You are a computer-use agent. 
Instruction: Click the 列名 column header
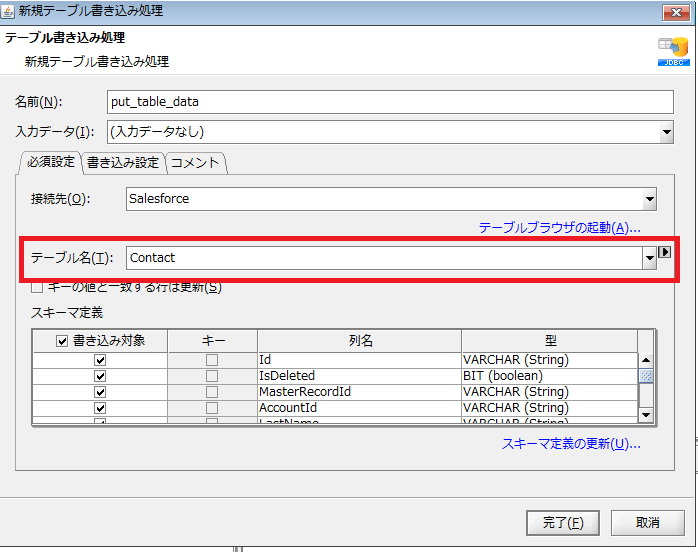click(360, 341)
